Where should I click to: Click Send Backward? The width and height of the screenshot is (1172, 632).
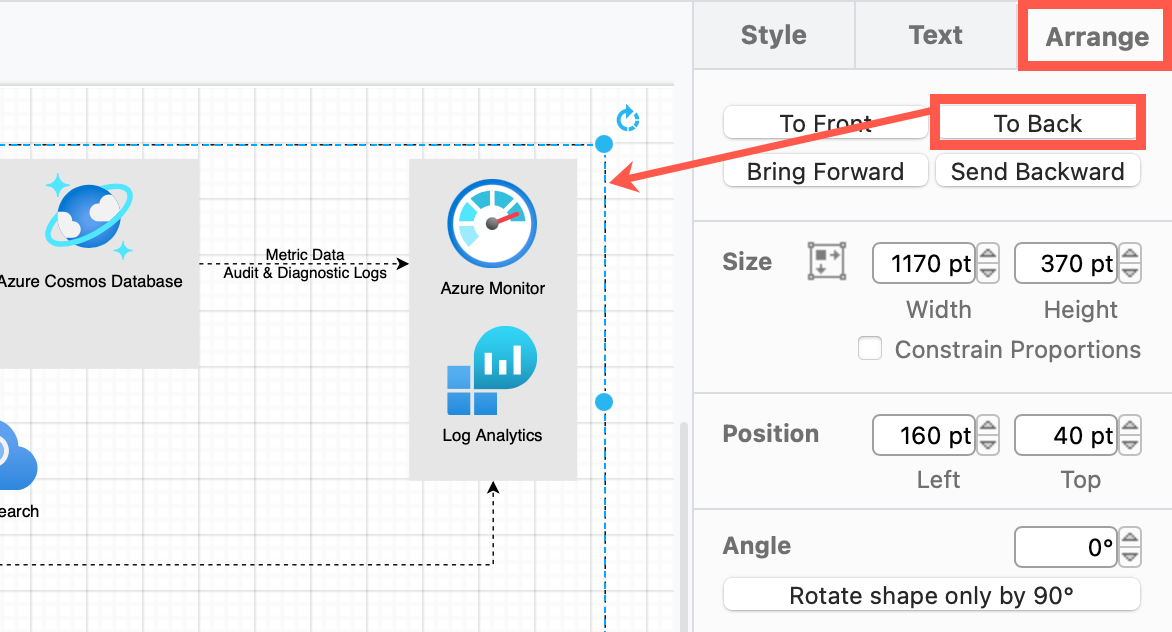(x=1038, y=171)
